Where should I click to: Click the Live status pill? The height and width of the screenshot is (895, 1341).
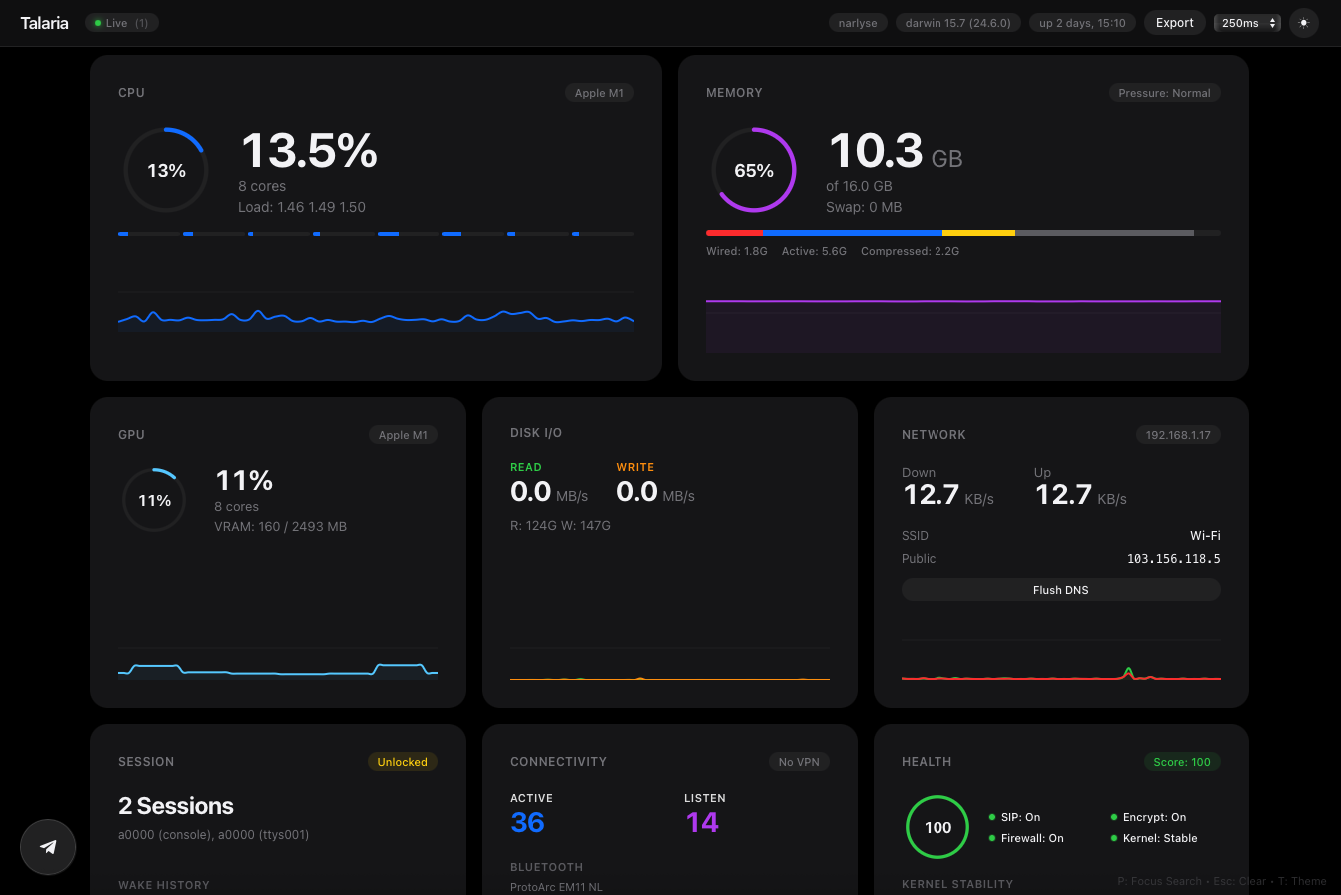(x=122, y=23)
